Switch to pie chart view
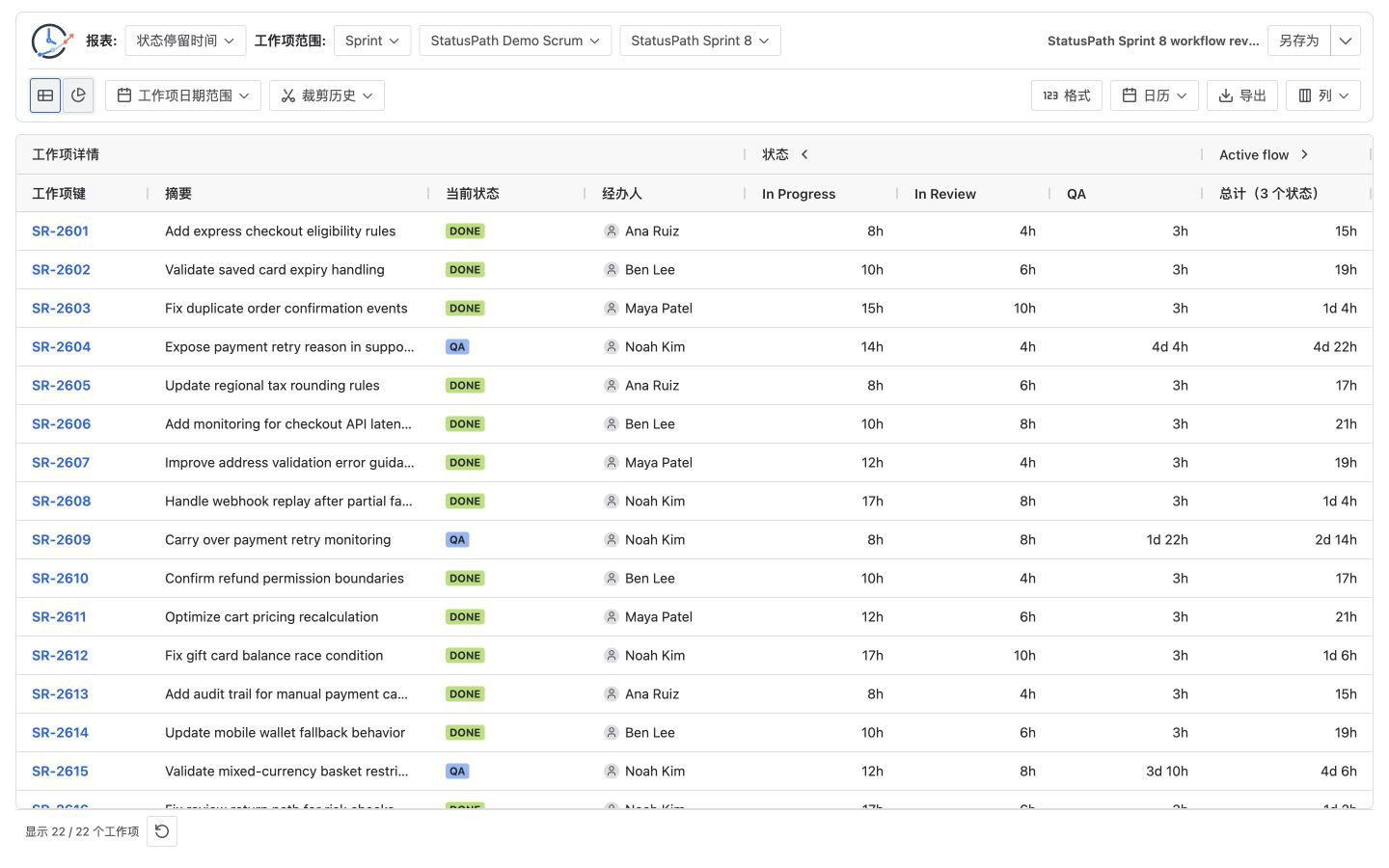This screenshot has width=1389, height=868. point(78,95)
